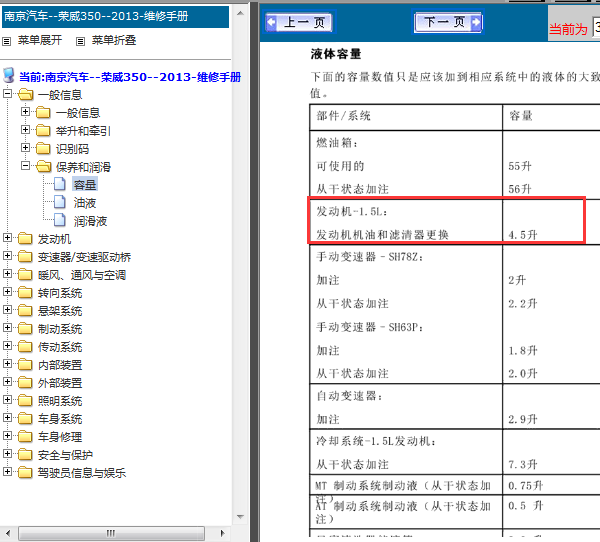Select the 驾驶员信息与娱乐 tree label

82,473
